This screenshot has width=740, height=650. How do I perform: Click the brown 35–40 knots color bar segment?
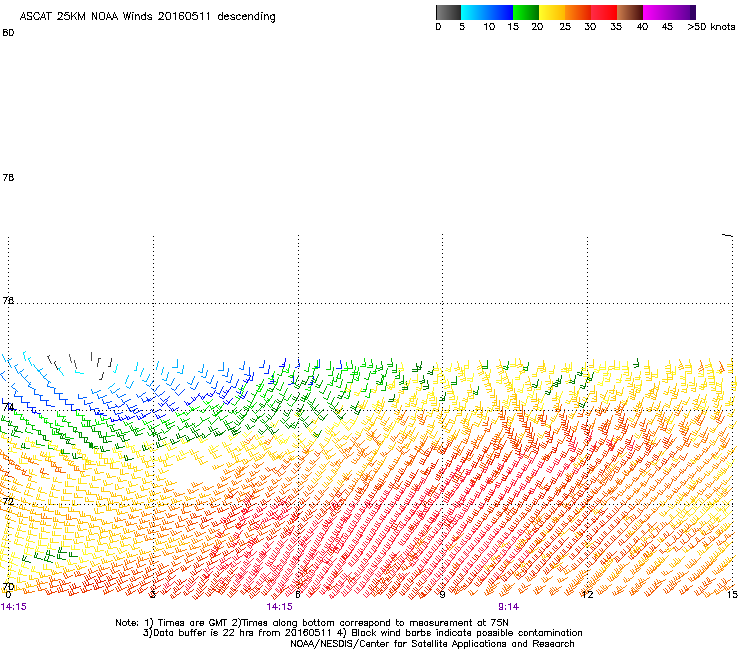pos(630,12)
